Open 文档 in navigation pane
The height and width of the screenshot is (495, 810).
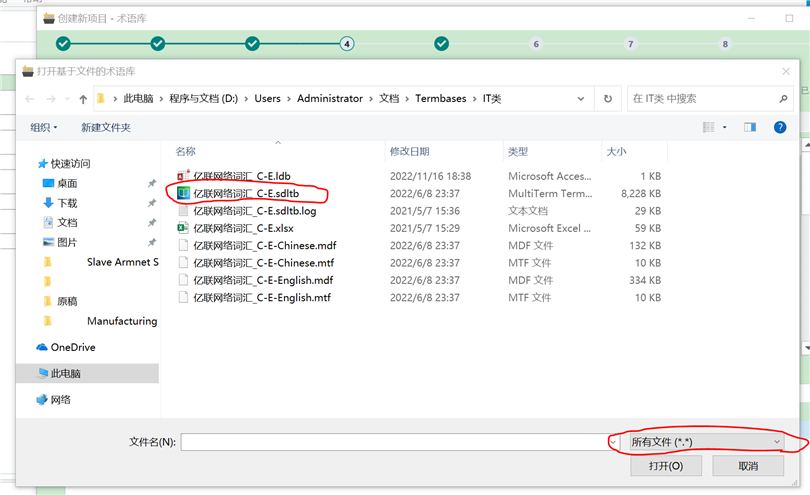coord(67,223)
